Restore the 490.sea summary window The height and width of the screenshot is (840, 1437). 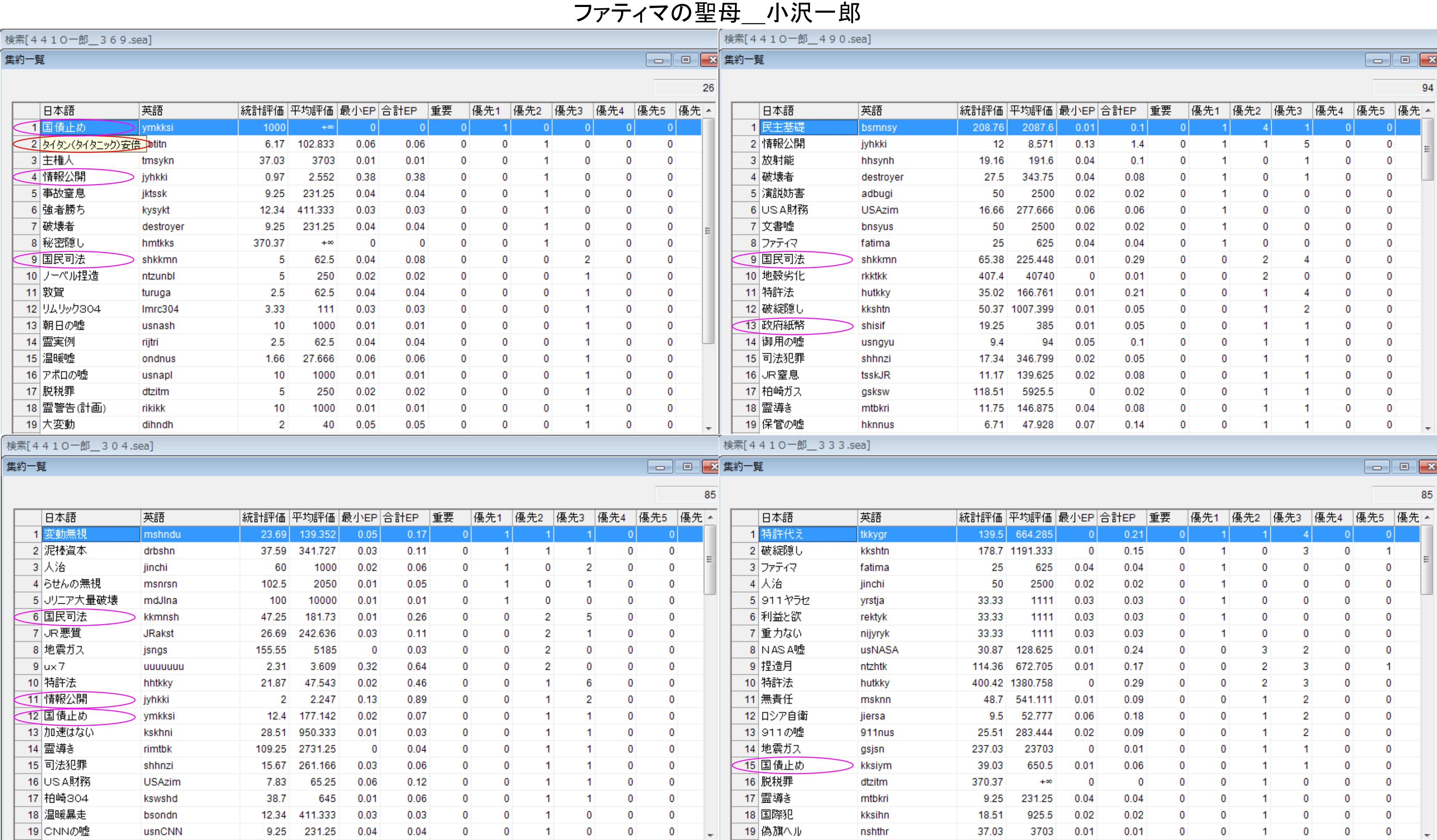click(1405, 60)
